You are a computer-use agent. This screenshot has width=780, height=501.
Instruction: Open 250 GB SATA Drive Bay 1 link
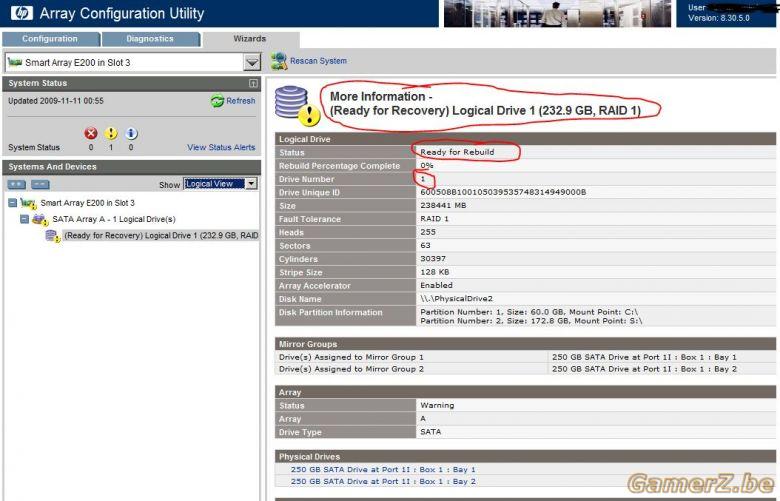click(383, 469)
